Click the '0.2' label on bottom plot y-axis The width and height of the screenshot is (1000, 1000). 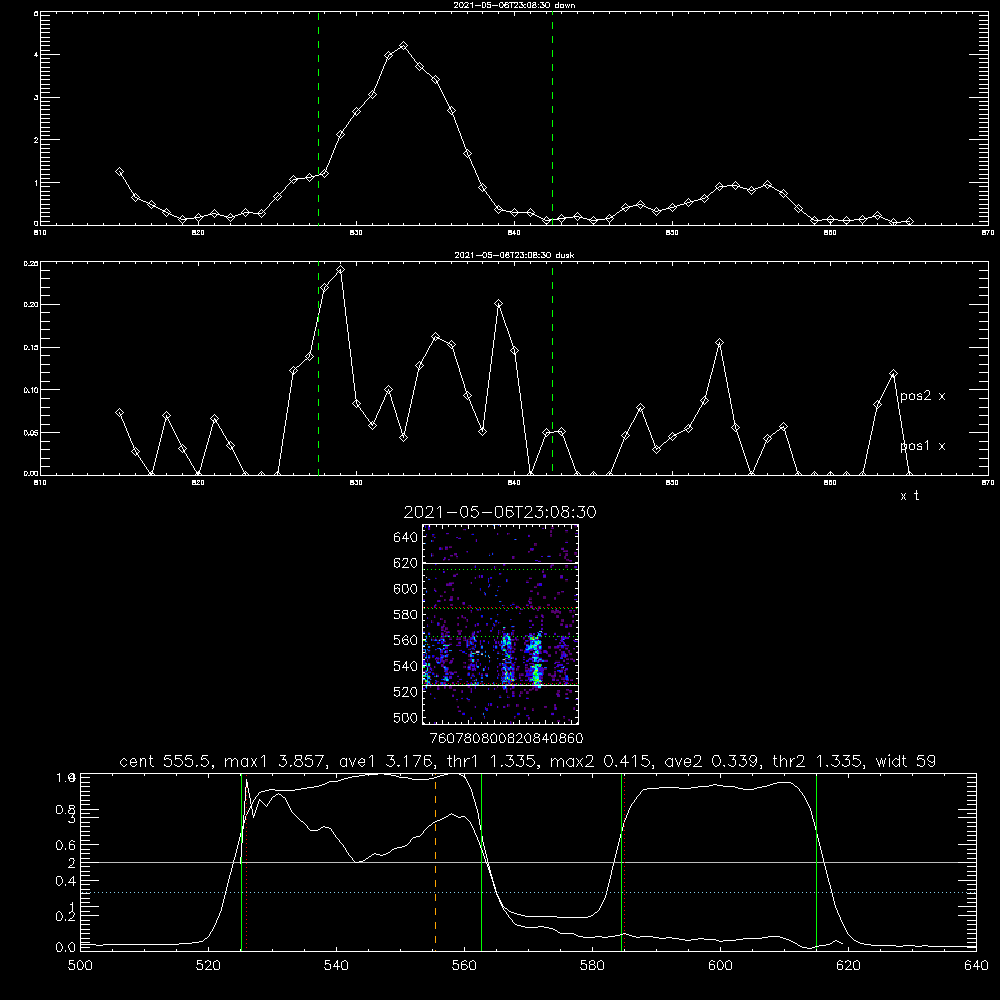pos(66,916)
